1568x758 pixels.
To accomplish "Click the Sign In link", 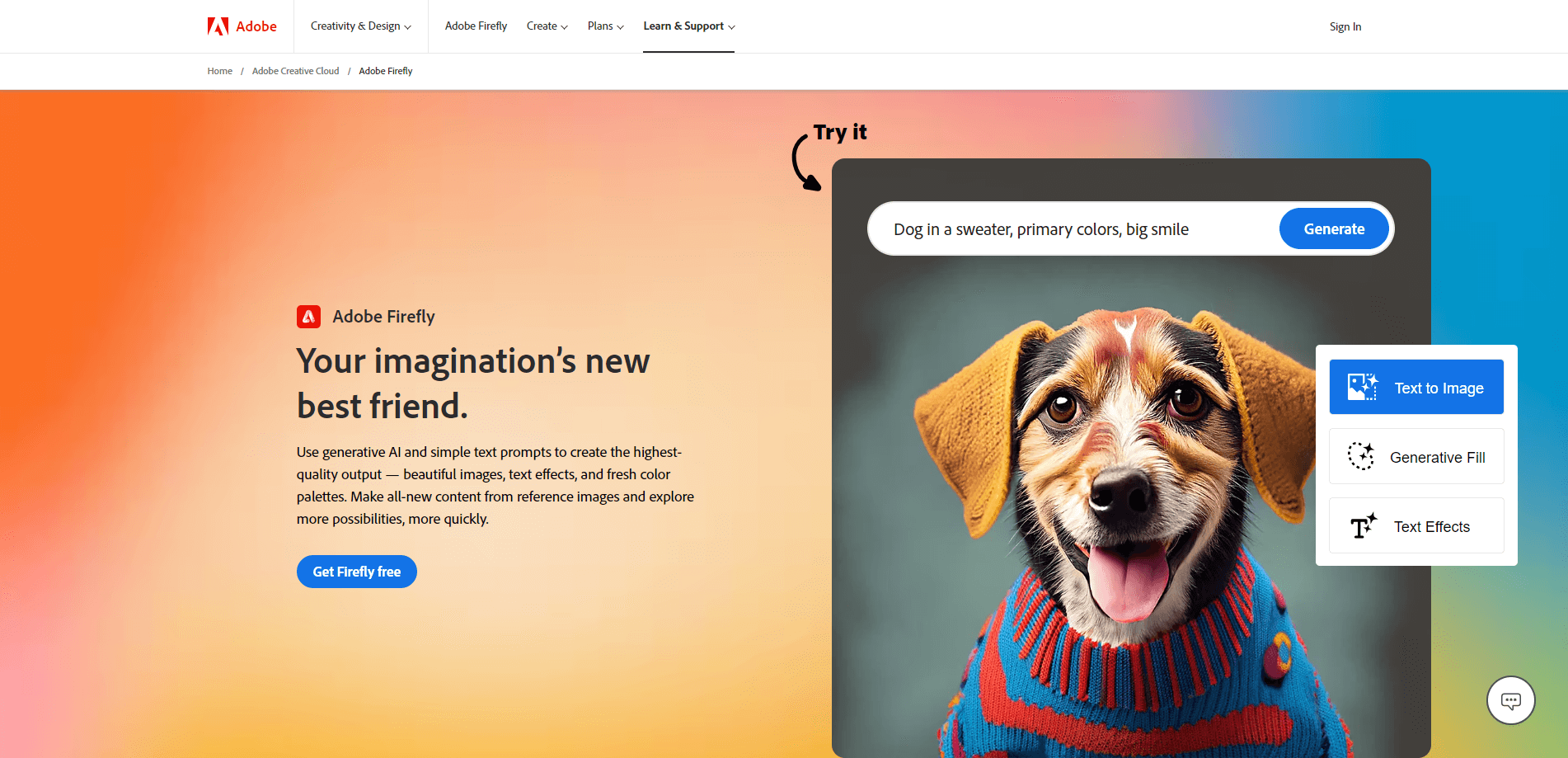I will [1345, 26].
